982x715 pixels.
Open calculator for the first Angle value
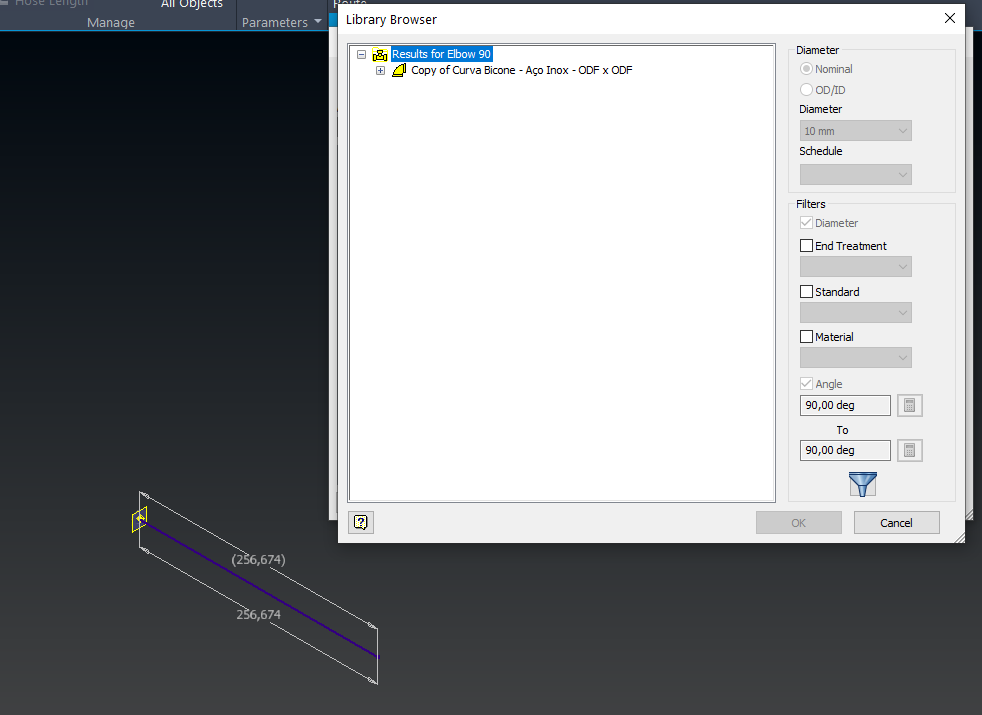coord(909,405)
